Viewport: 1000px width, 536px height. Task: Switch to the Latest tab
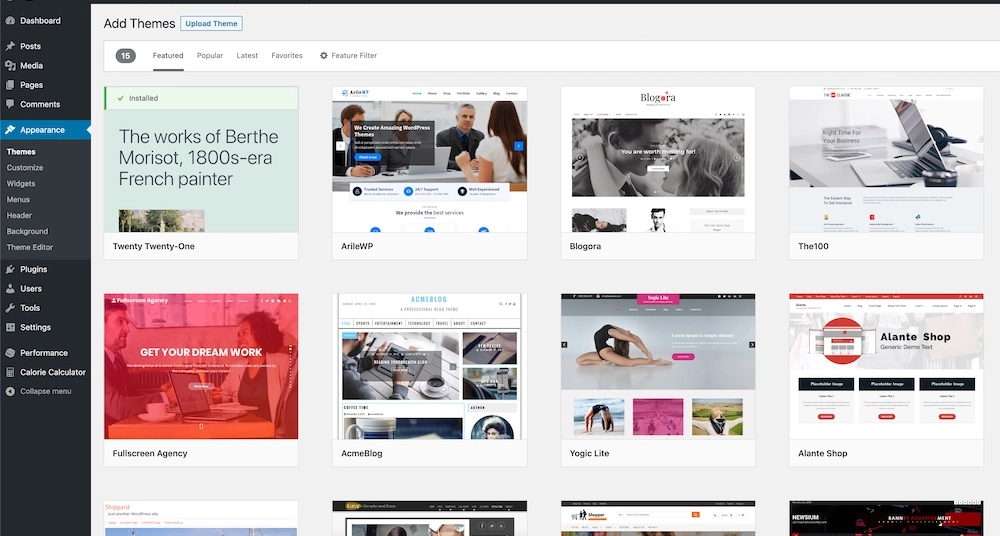(247, 56)
